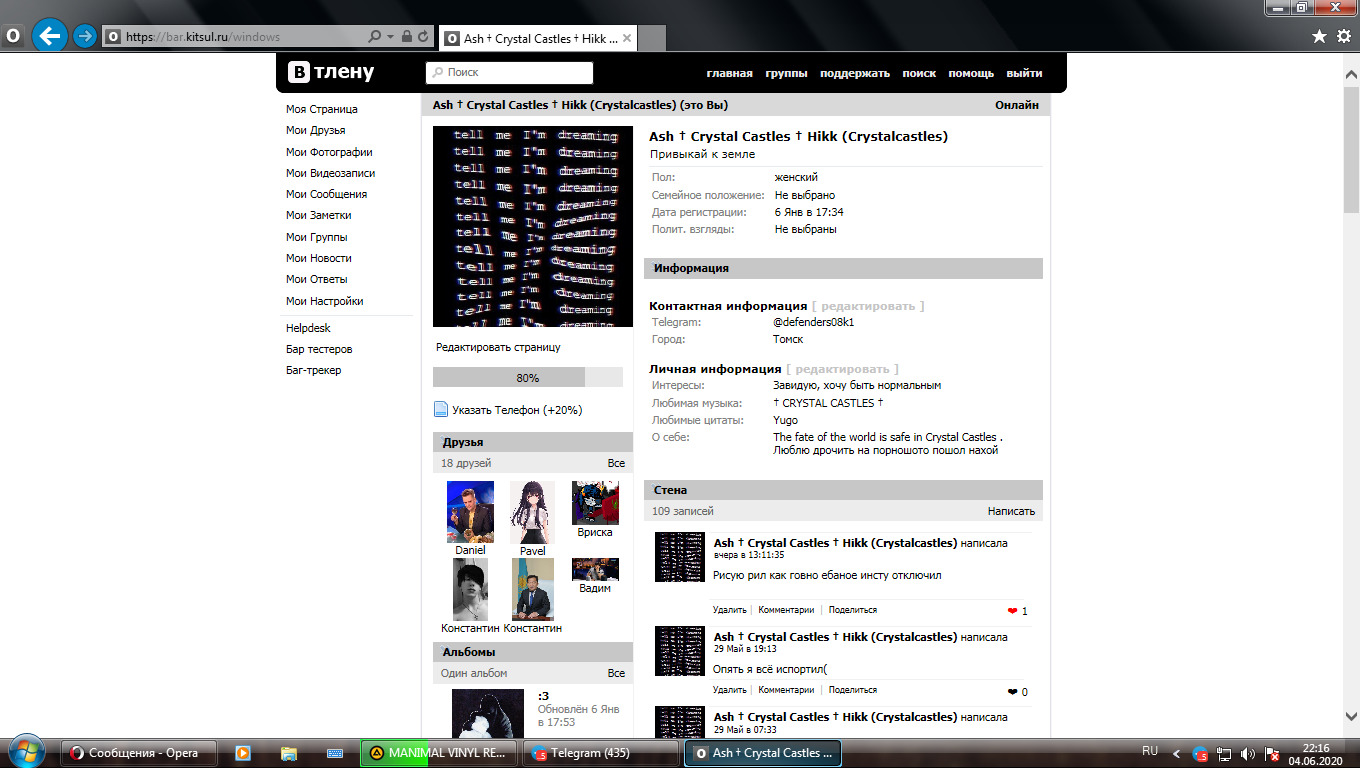
Task: Edit Контактная информация via редактировать
Action: coord(868,306)
